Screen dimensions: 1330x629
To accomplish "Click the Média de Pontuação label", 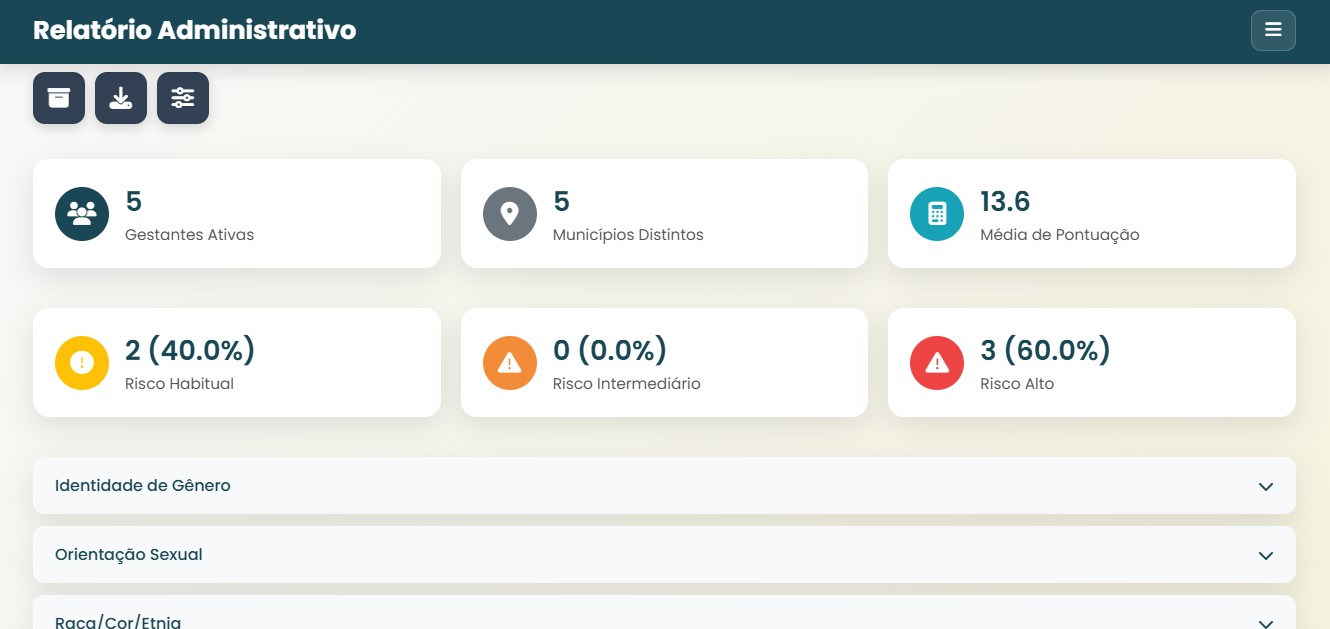I will coord(1060,235).
